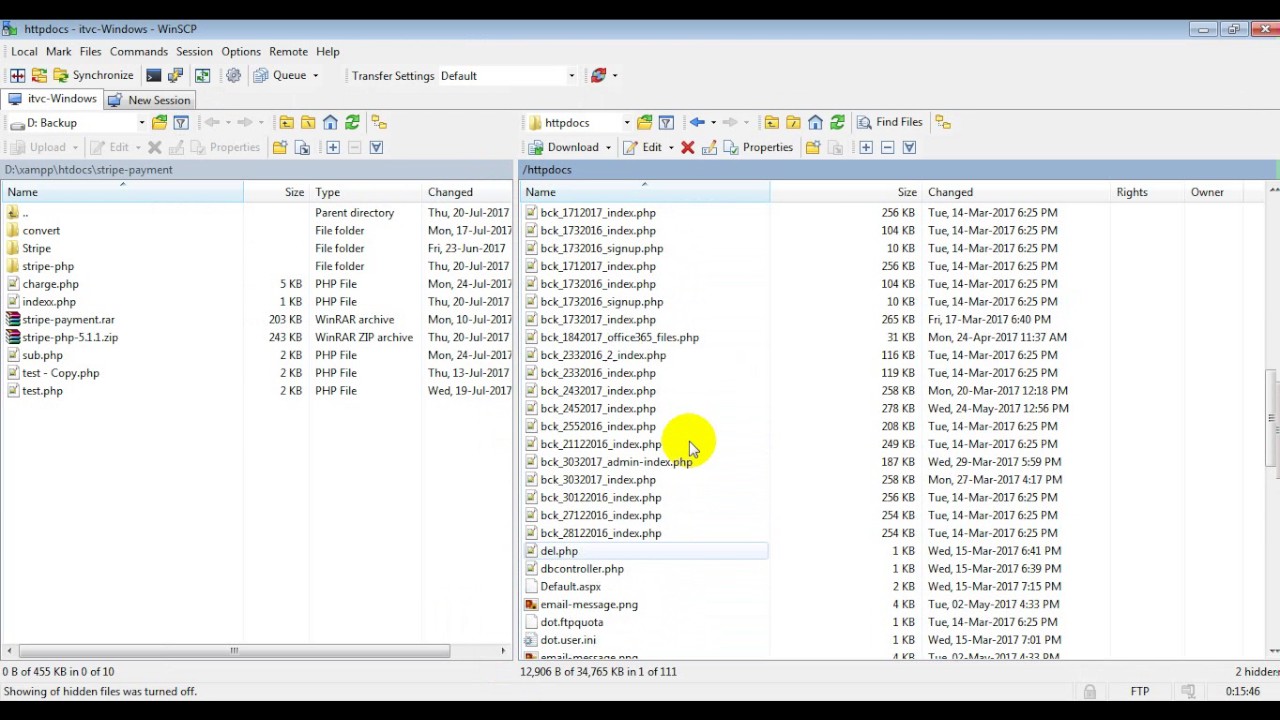Image resolution: width=1280 pixels, height=720 pixels.
Task: Go to parent directory in remote panel
Action: click(x=771, y=122)
